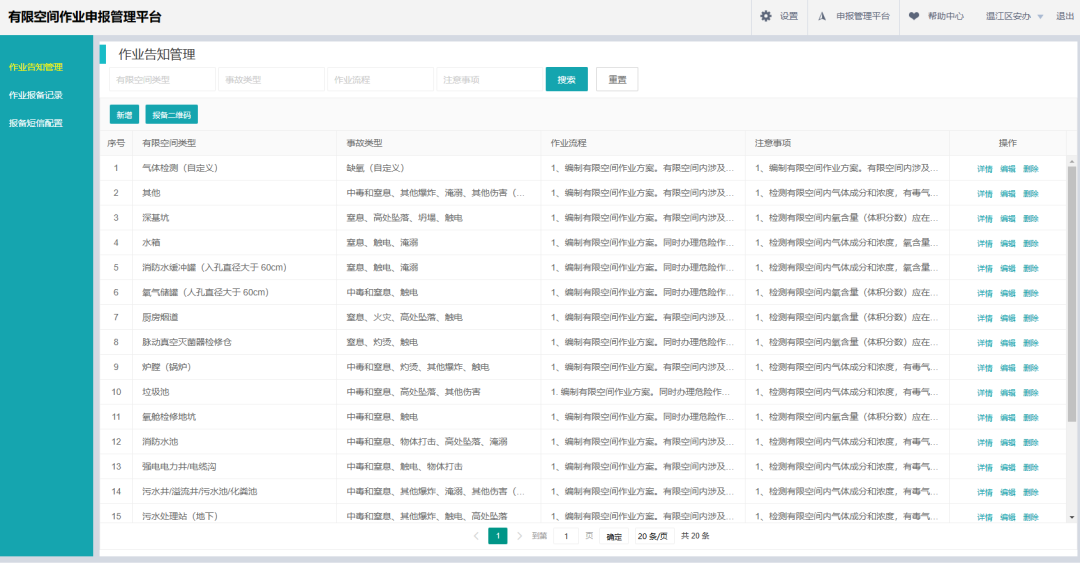Click the heart icon for 帮助中心
The image size is (1080, 564).
[913, 16]
